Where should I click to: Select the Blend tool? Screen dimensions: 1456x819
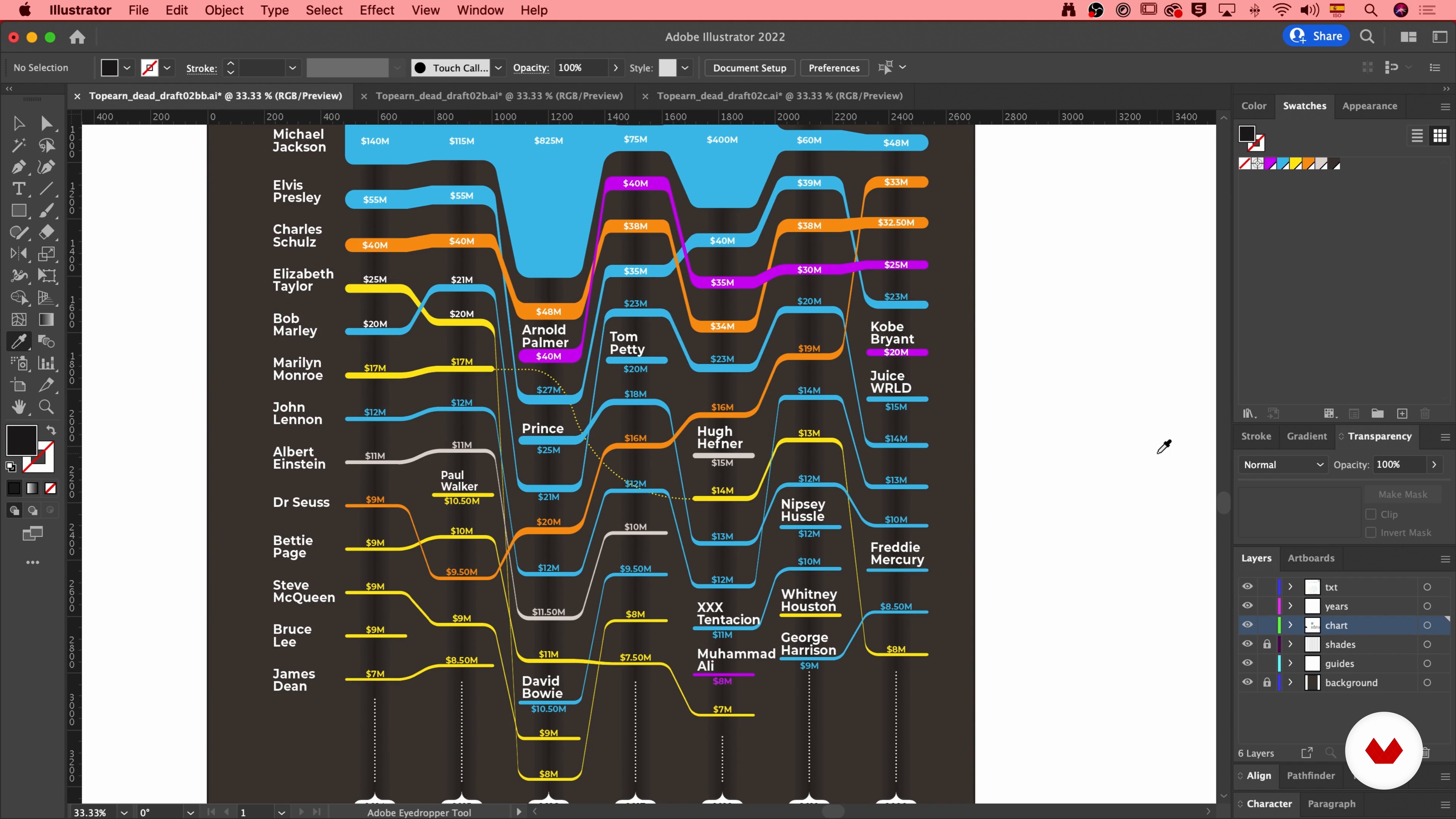pos(46,341)
